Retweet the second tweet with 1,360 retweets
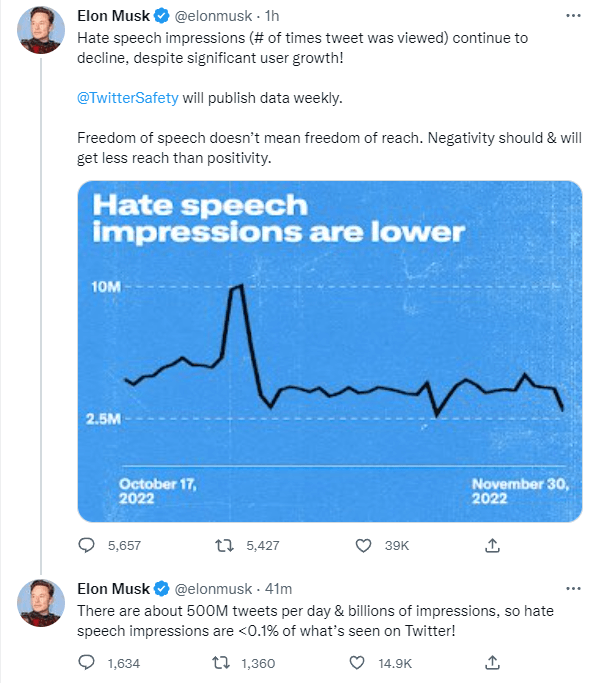The width and height of the screenshot is (595, 683). click(220, 663)
